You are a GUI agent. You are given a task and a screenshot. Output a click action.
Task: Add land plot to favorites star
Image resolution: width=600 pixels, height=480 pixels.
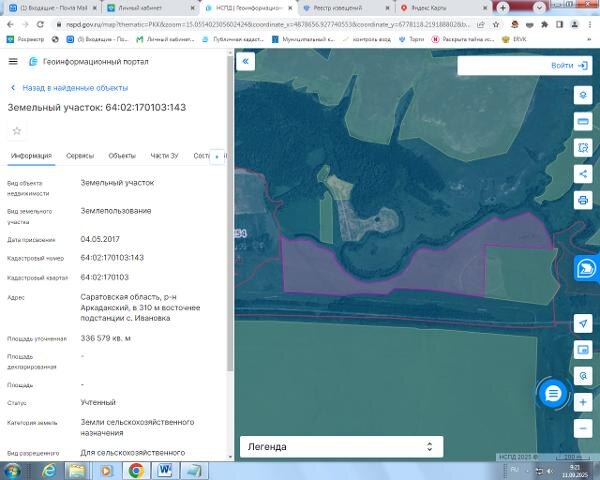click(16, 131)
